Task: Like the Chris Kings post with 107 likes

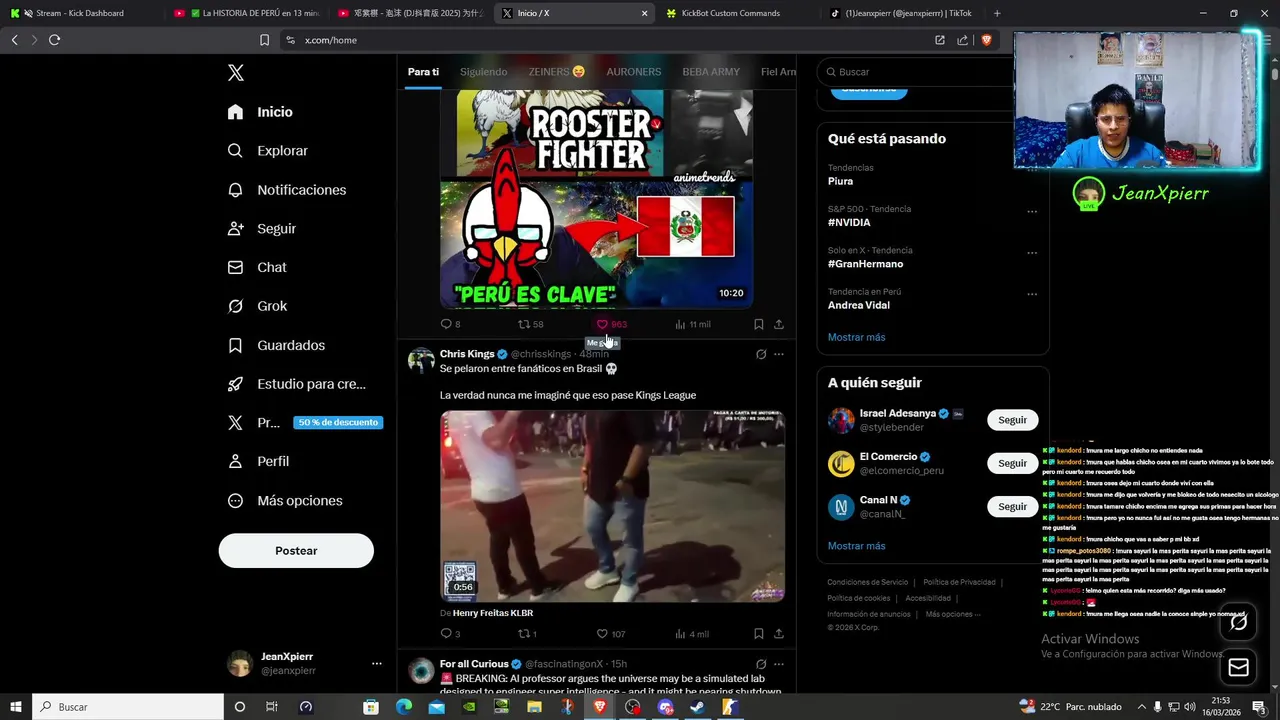Action: [611, 634]
